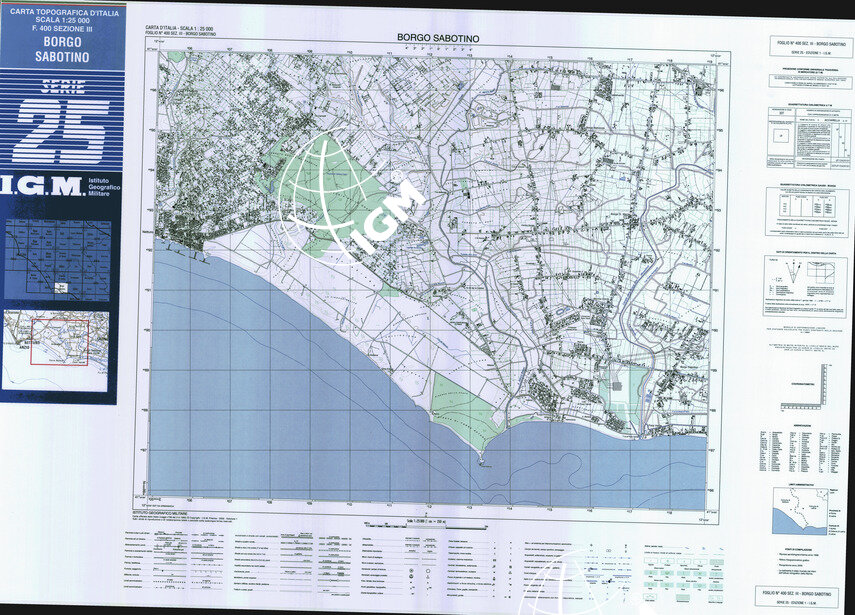Click the white IGM globe watermark logo
The width and height of the screenshot is (855, 615).
pyautogui.click(x=345, y=195)
